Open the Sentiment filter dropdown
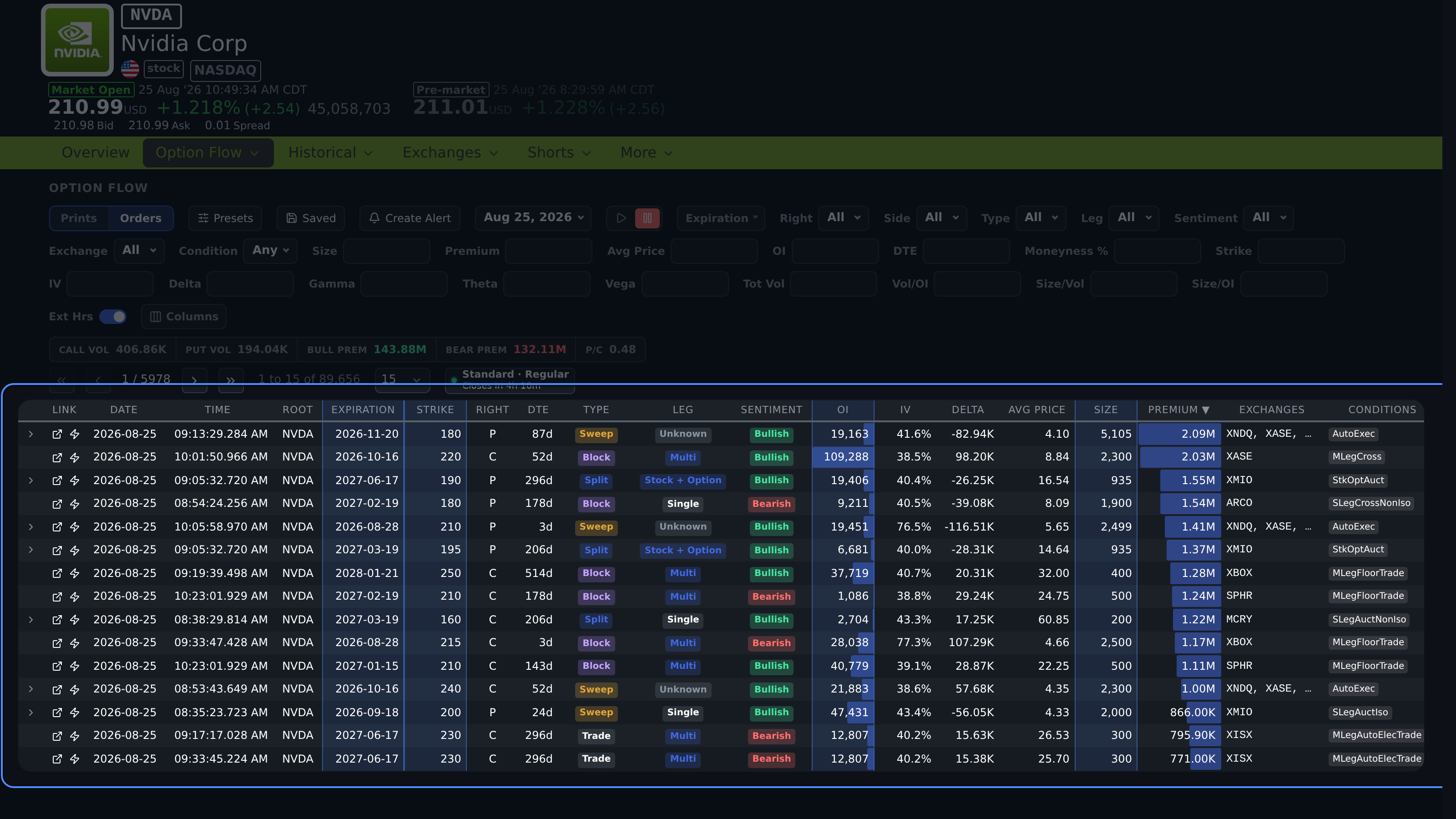Viewport: 1456px width, 819px height. tap(1269, 217)
